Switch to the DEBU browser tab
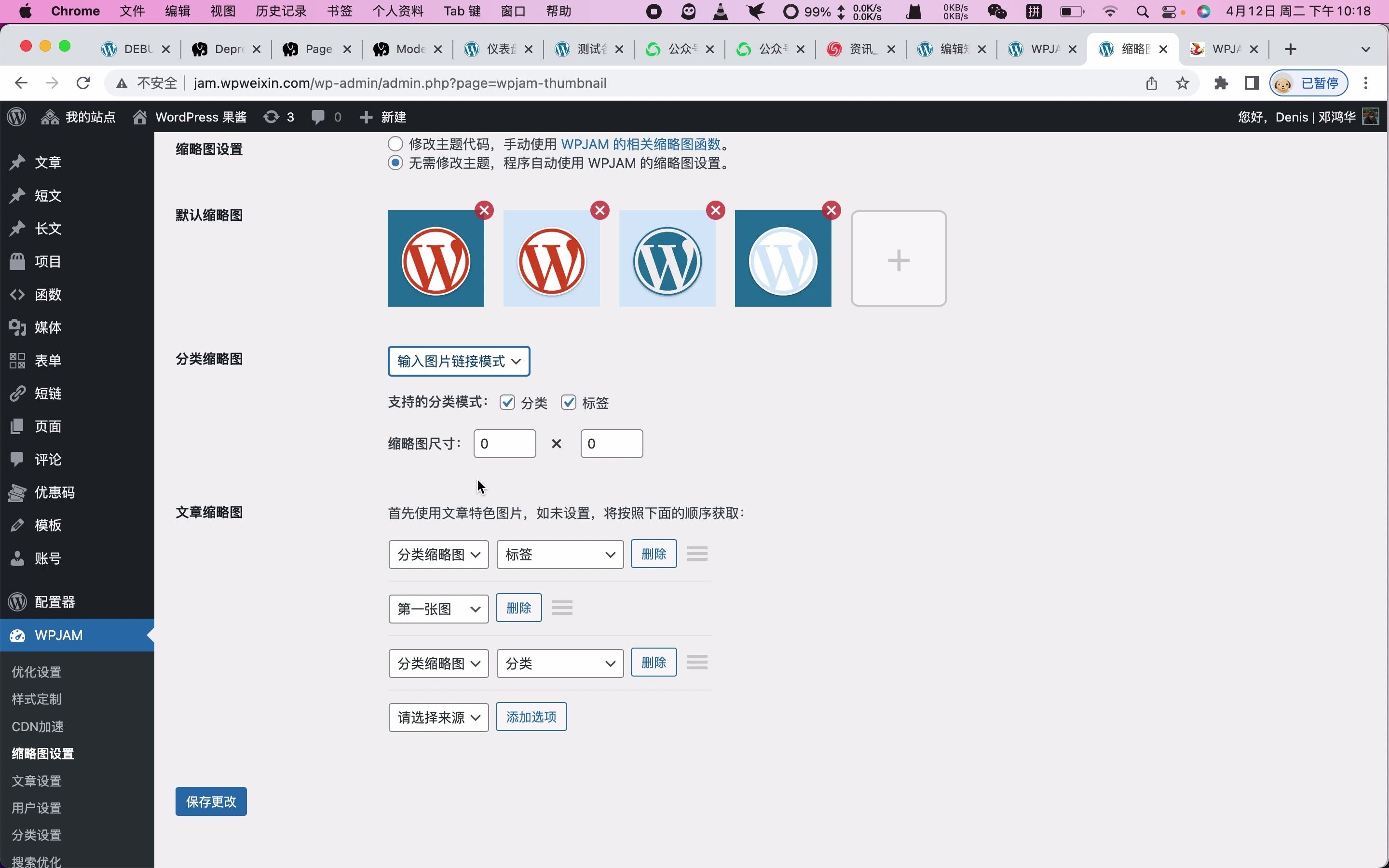The height and width of the screenshot is (868, 1389). (136, 49)
